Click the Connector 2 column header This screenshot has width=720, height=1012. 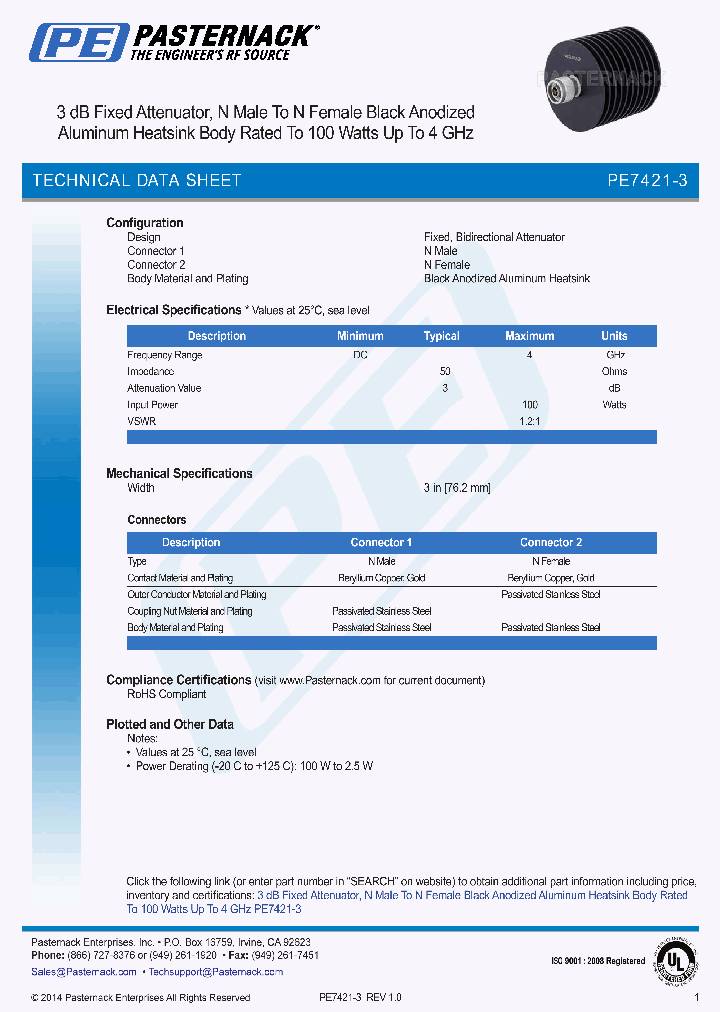pos(551,542)
